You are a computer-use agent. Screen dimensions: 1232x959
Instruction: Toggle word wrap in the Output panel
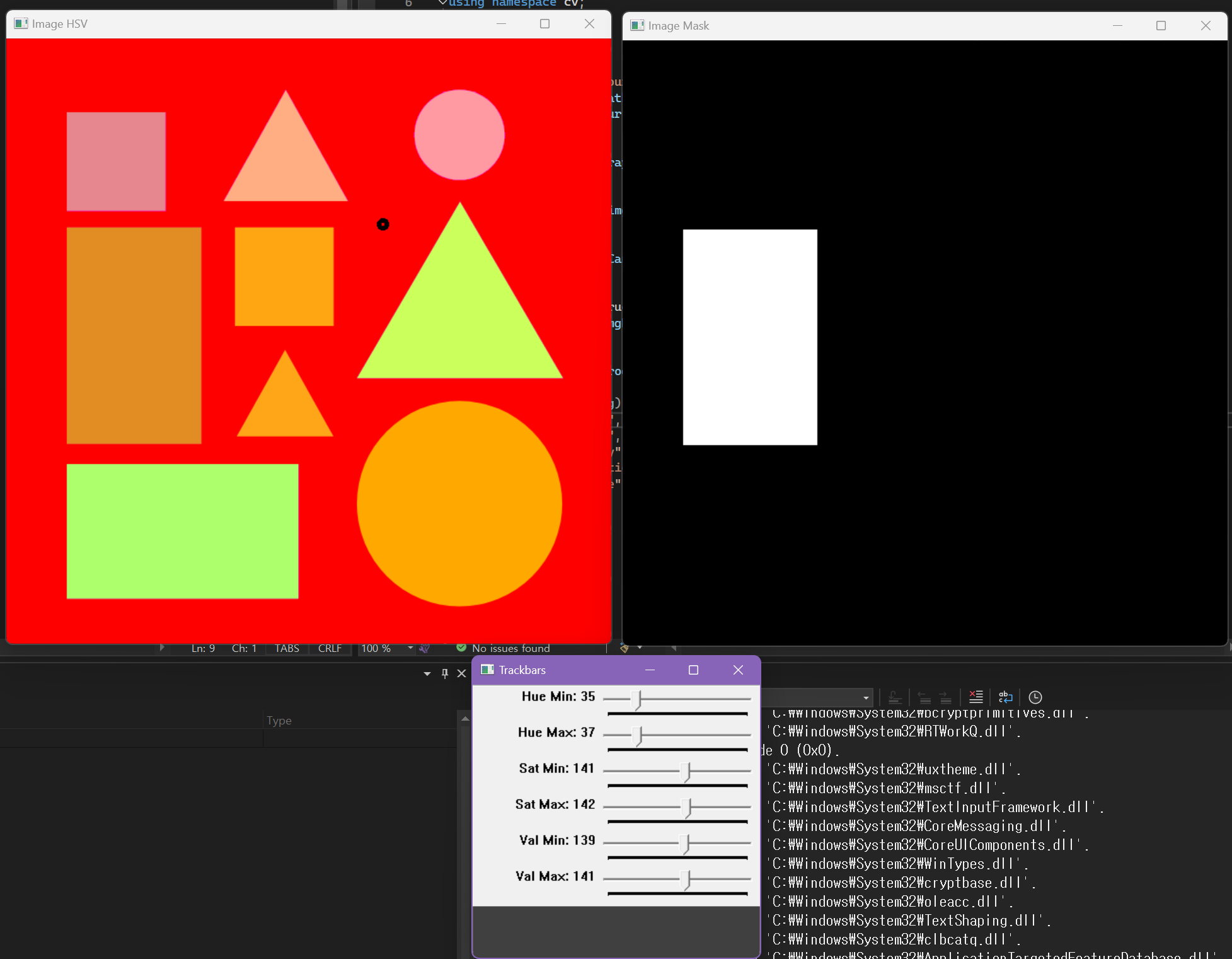coord(1005,697)
